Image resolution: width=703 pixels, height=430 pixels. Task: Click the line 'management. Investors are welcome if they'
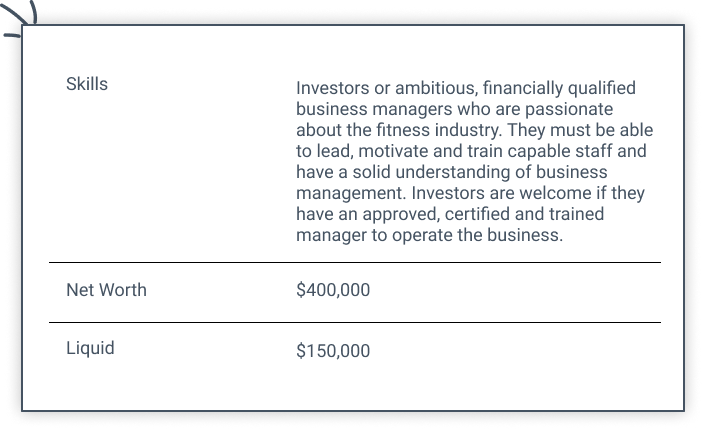[469, 193]
